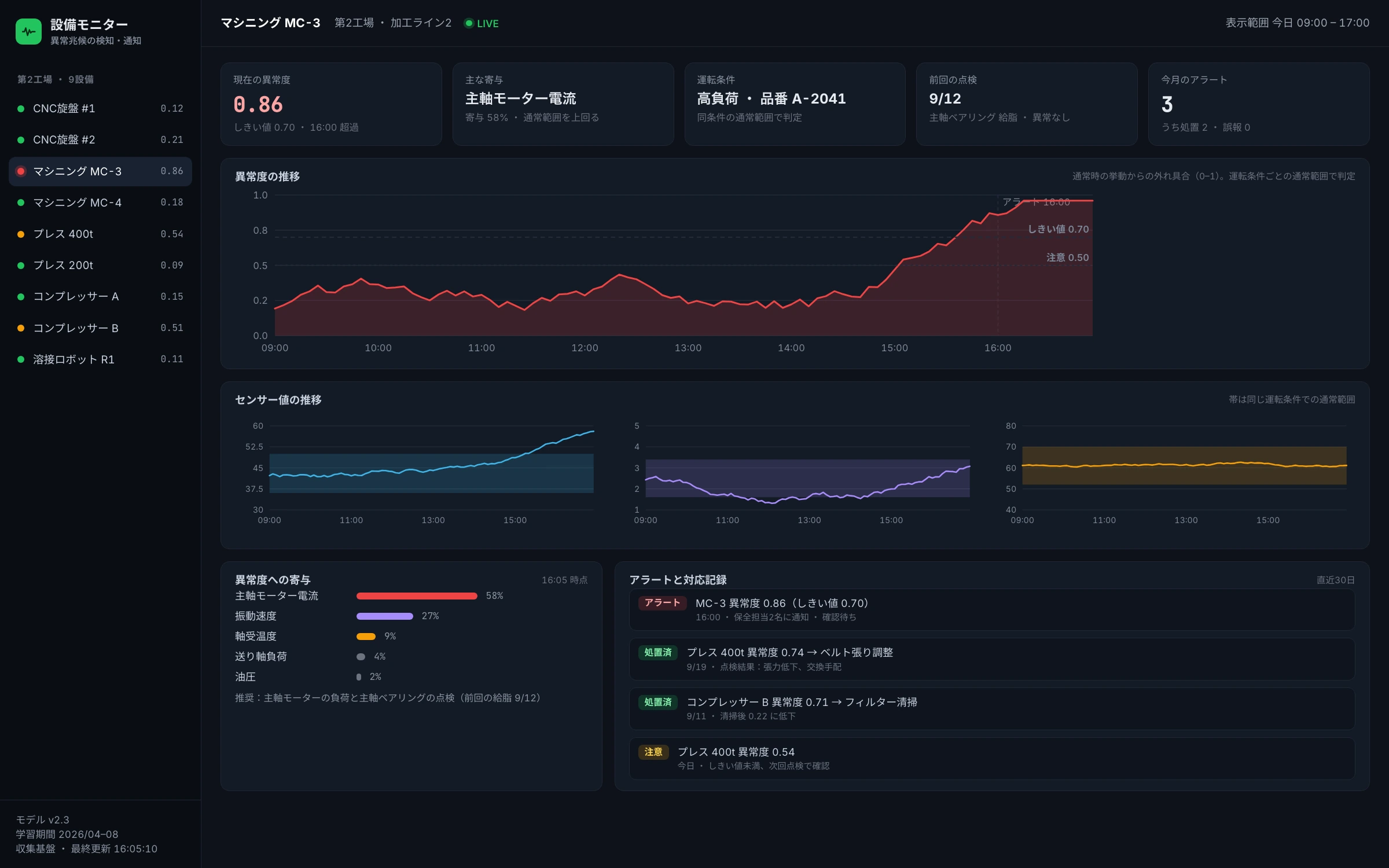Click the 主軸モーター電流 58% red bar
The image size is (1389, 868).
coord(417,596)
